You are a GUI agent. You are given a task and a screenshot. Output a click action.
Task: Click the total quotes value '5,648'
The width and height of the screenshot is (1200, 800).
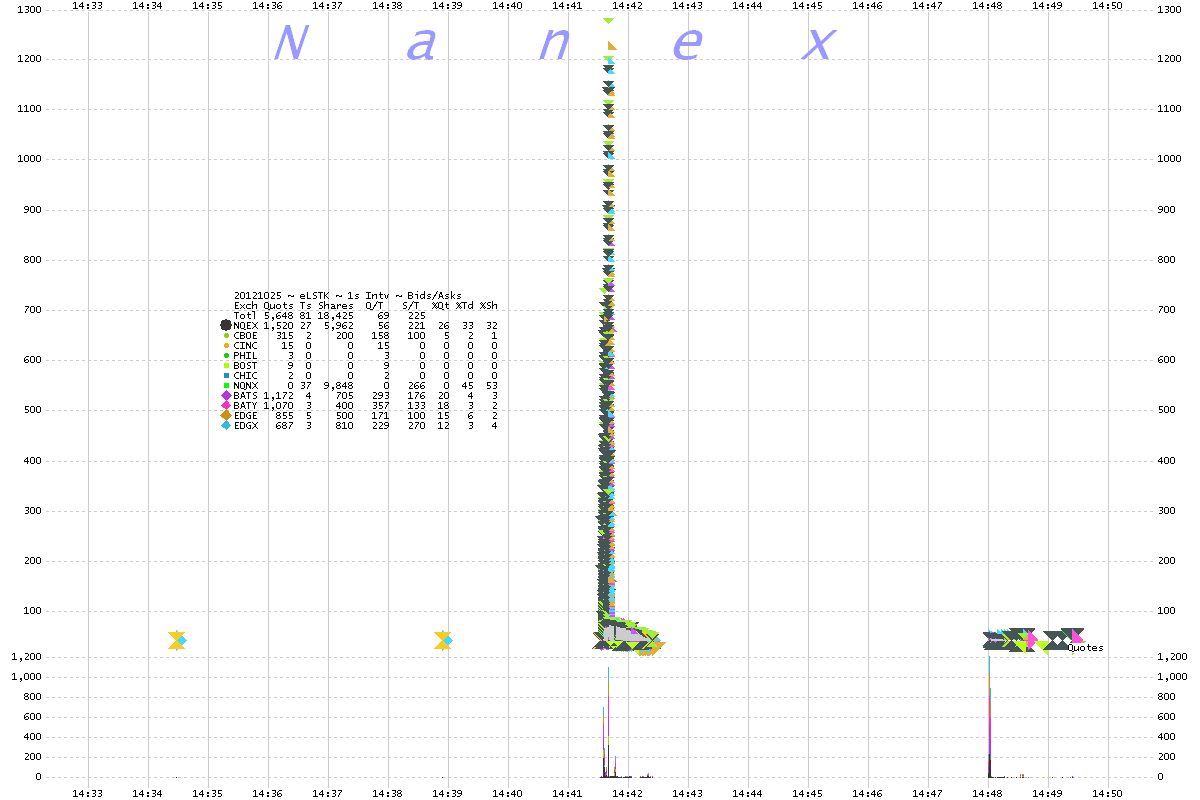point(279,316)
